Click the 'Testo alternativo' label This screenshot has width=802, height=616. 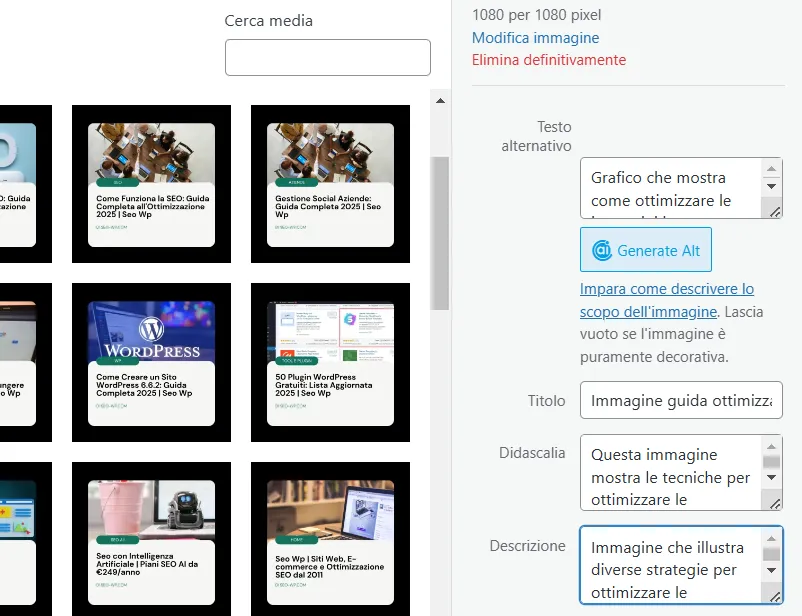pyautogui.click(x=536, y=136)
